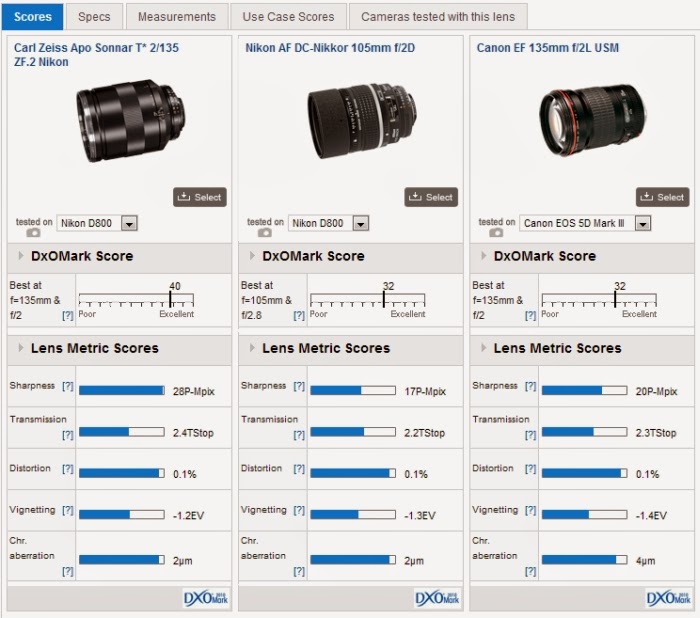Click DxOMark logo under Nikkor column

(437, 598)
